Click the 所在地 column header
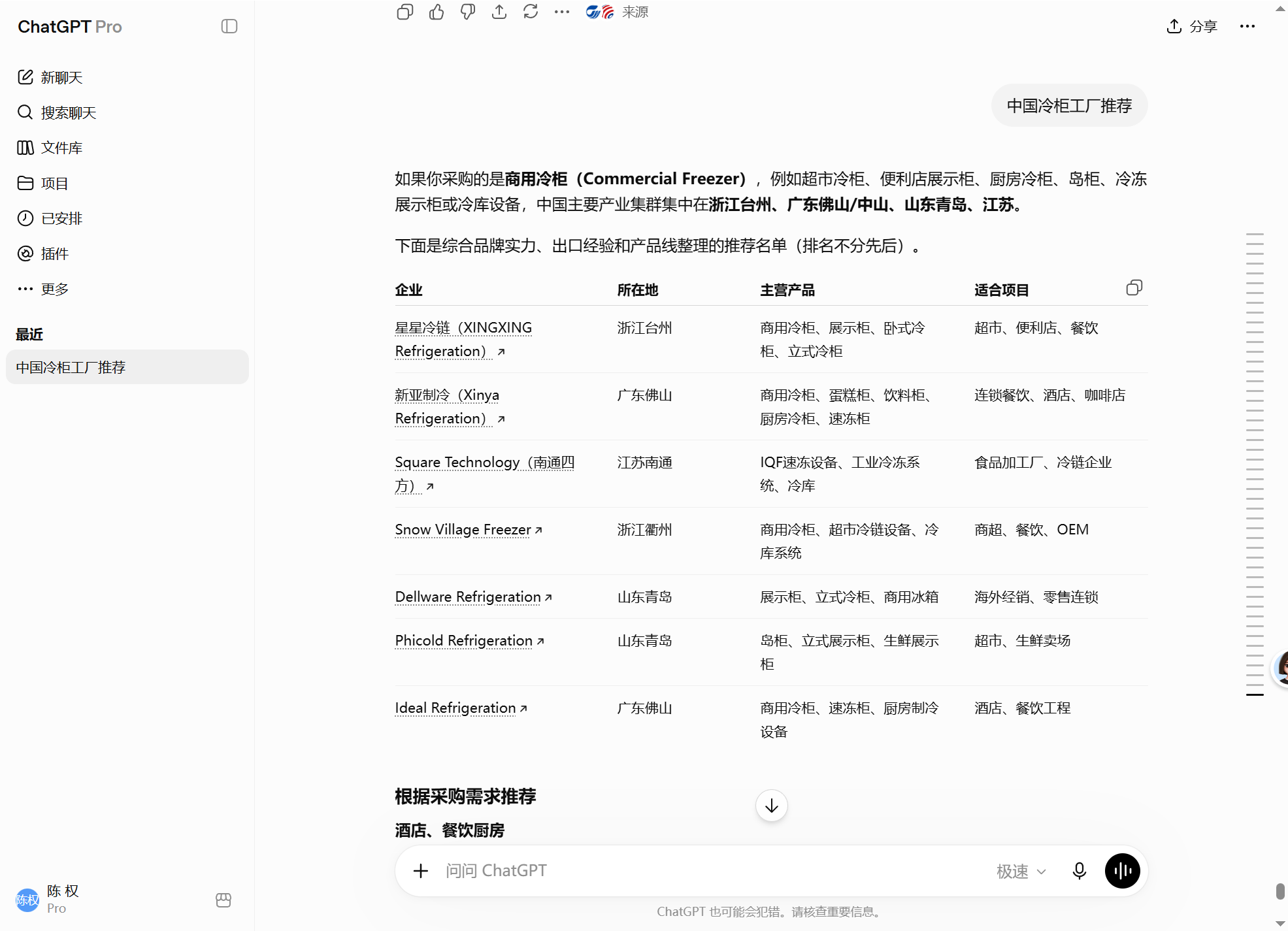The image size is (1288, 931). coord(638,290)
